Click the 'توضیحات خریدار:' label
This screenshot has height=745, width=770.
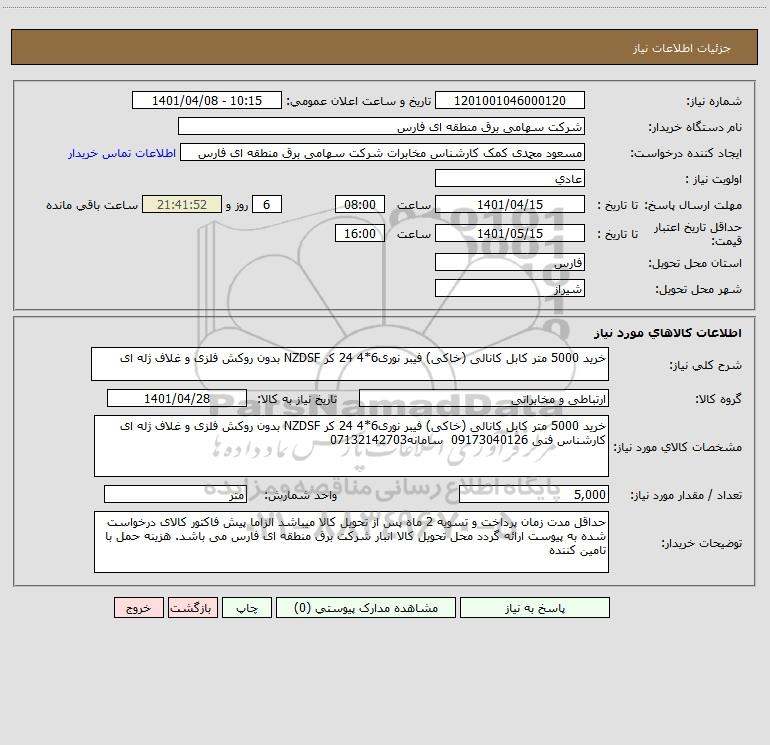[x=701, y=543]
